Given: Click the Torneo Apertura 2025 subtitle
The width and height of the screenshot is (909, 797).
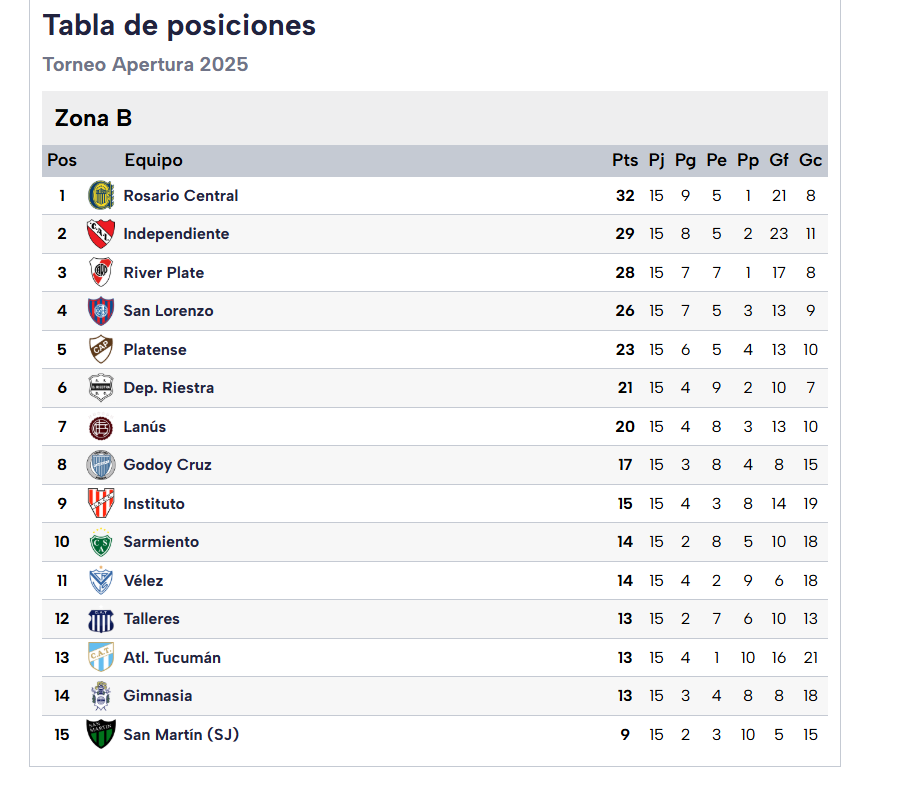Looking at the screenshot, I should 146,64.
